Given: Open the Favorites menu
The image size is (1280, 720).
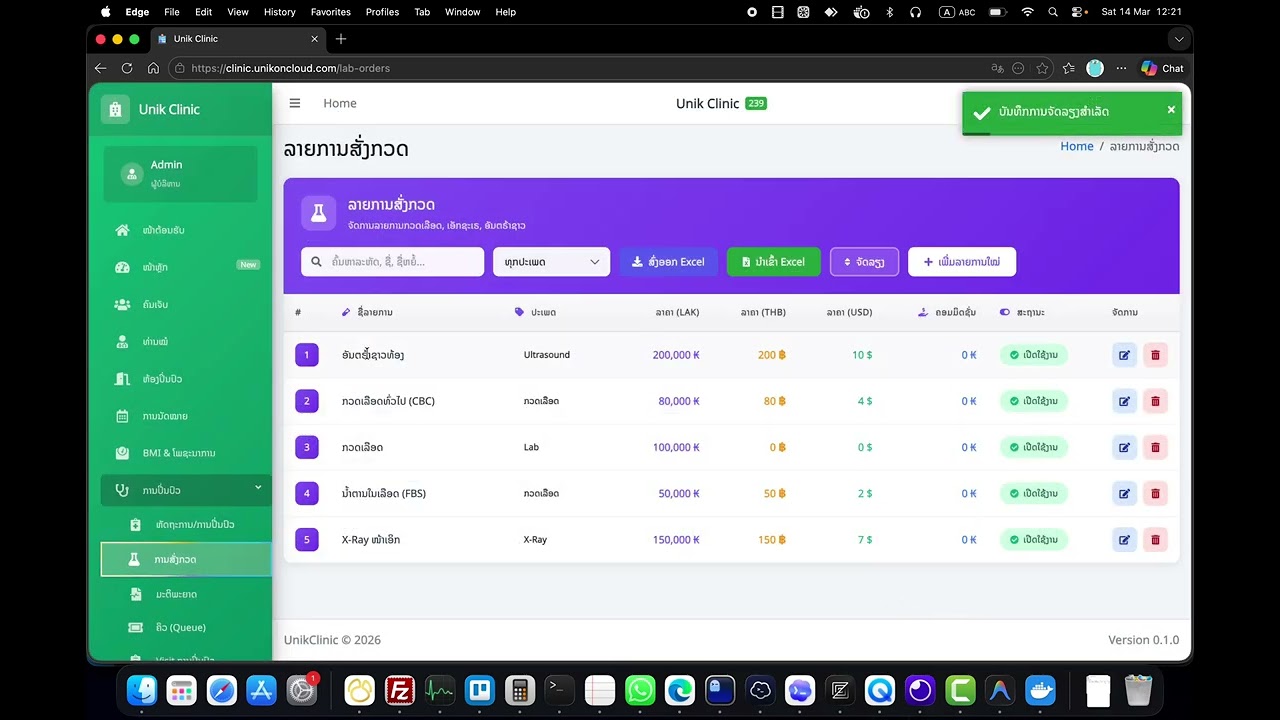Looking at the screenshot, I should pyautogui.click(x=330, y=12).
